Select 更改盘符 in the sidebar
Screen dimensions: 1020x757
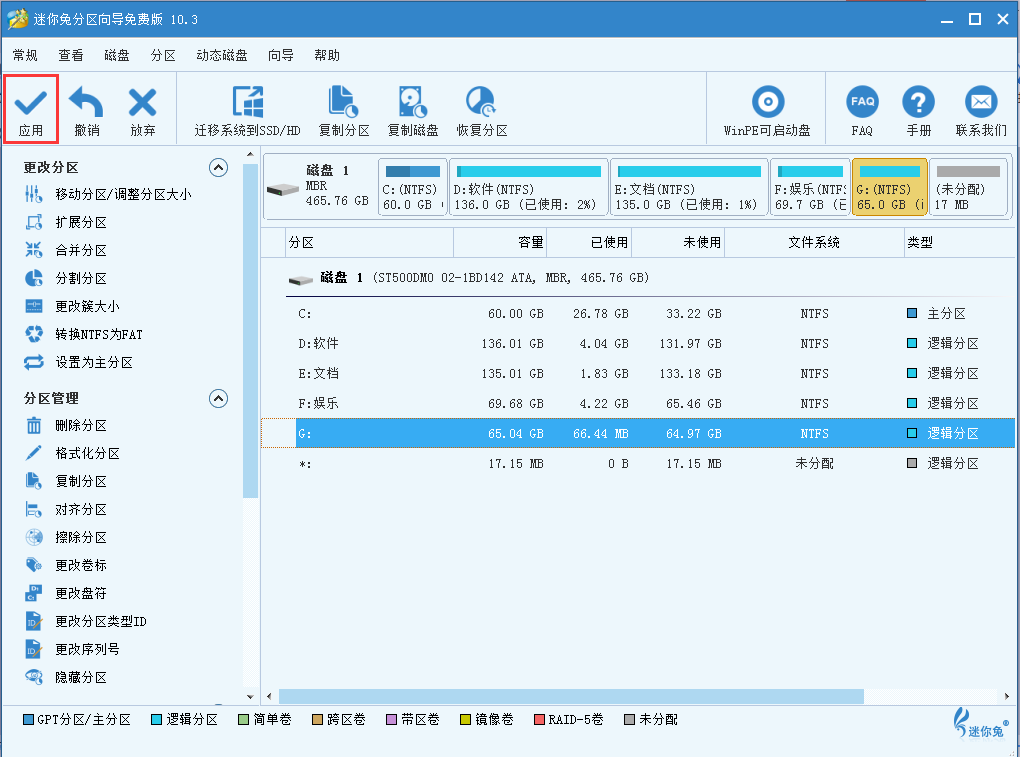click(66, 593)
